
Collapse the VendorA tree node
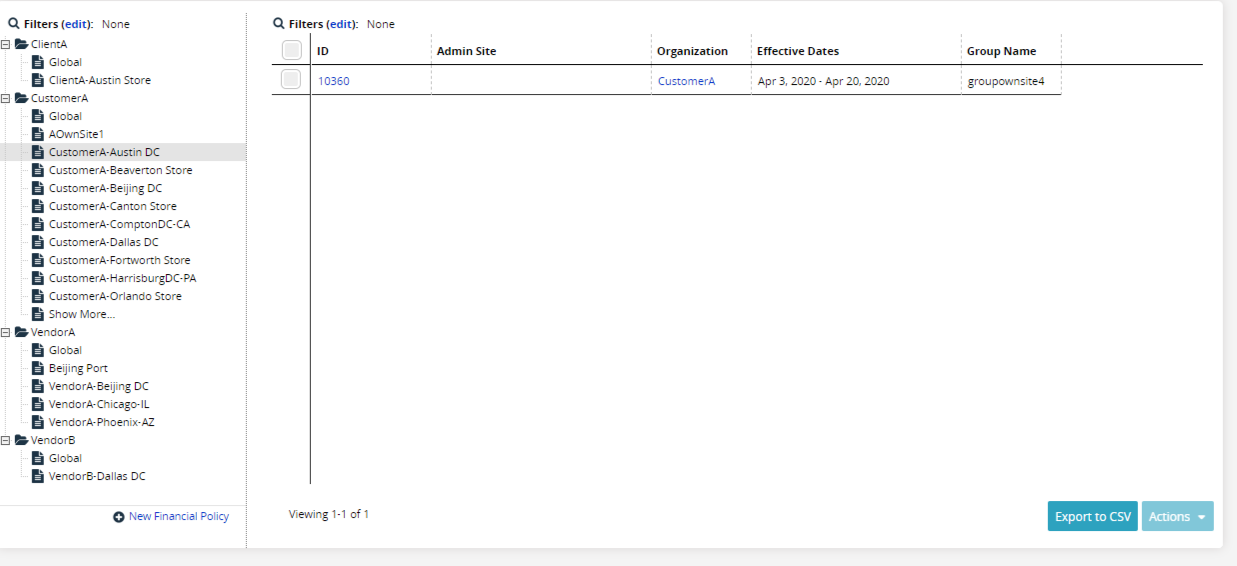point(7,332)
